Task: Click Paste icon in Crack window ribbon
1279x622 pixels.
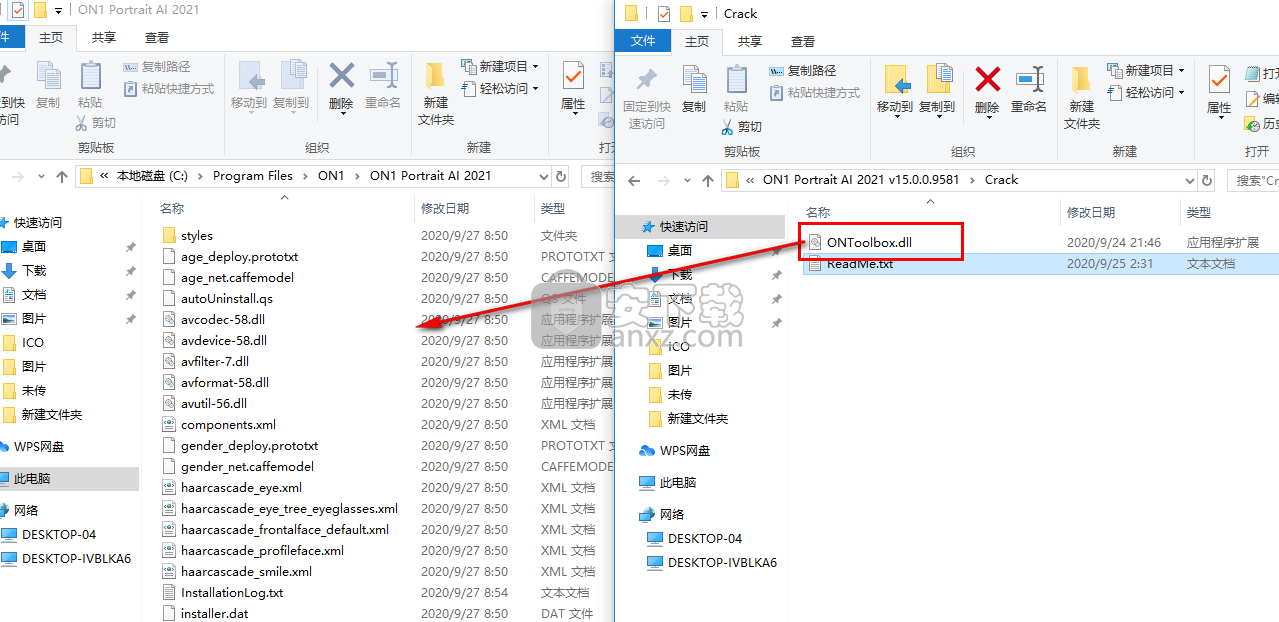Action: point(737,80)
